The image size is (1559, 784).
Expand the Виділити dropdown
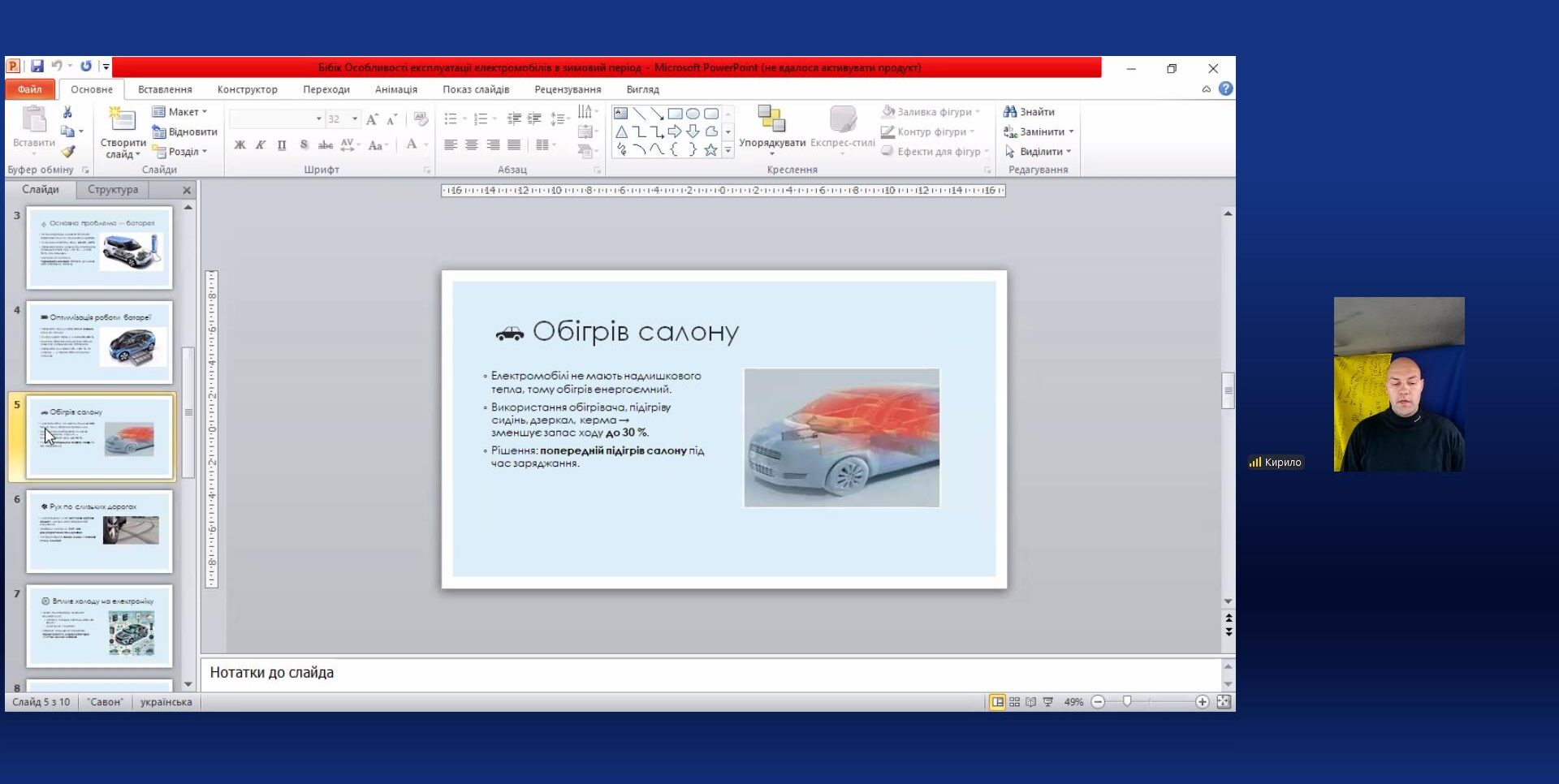click(1039, 152)
